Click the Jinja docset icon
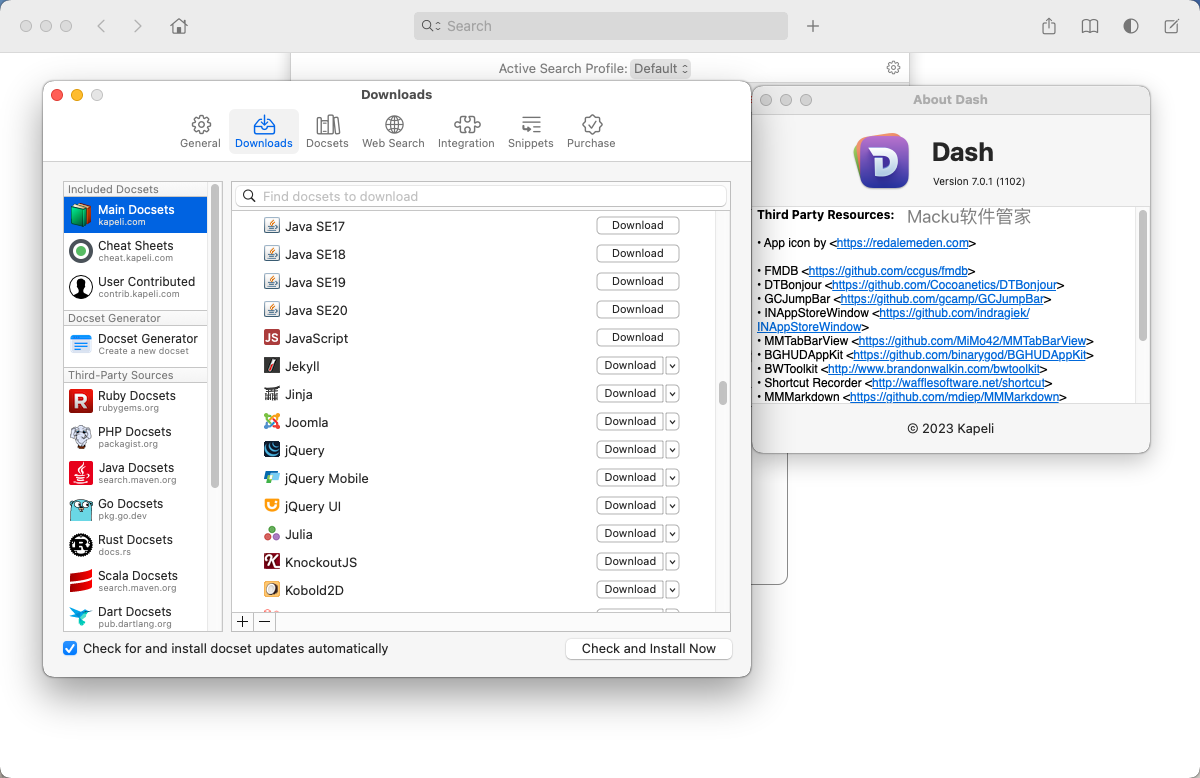Image resolution: width=1200 pixels, height=778 pixels. click(x=271, y=394)
